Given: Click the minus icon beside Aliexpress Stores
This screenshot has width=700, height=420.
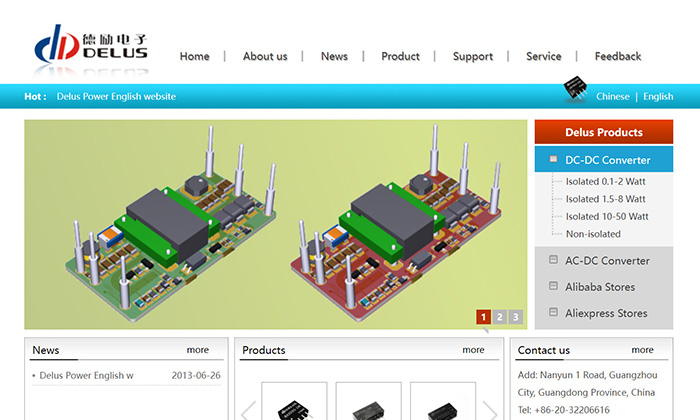Looking at the screenshot, I should tap(553, 312).
